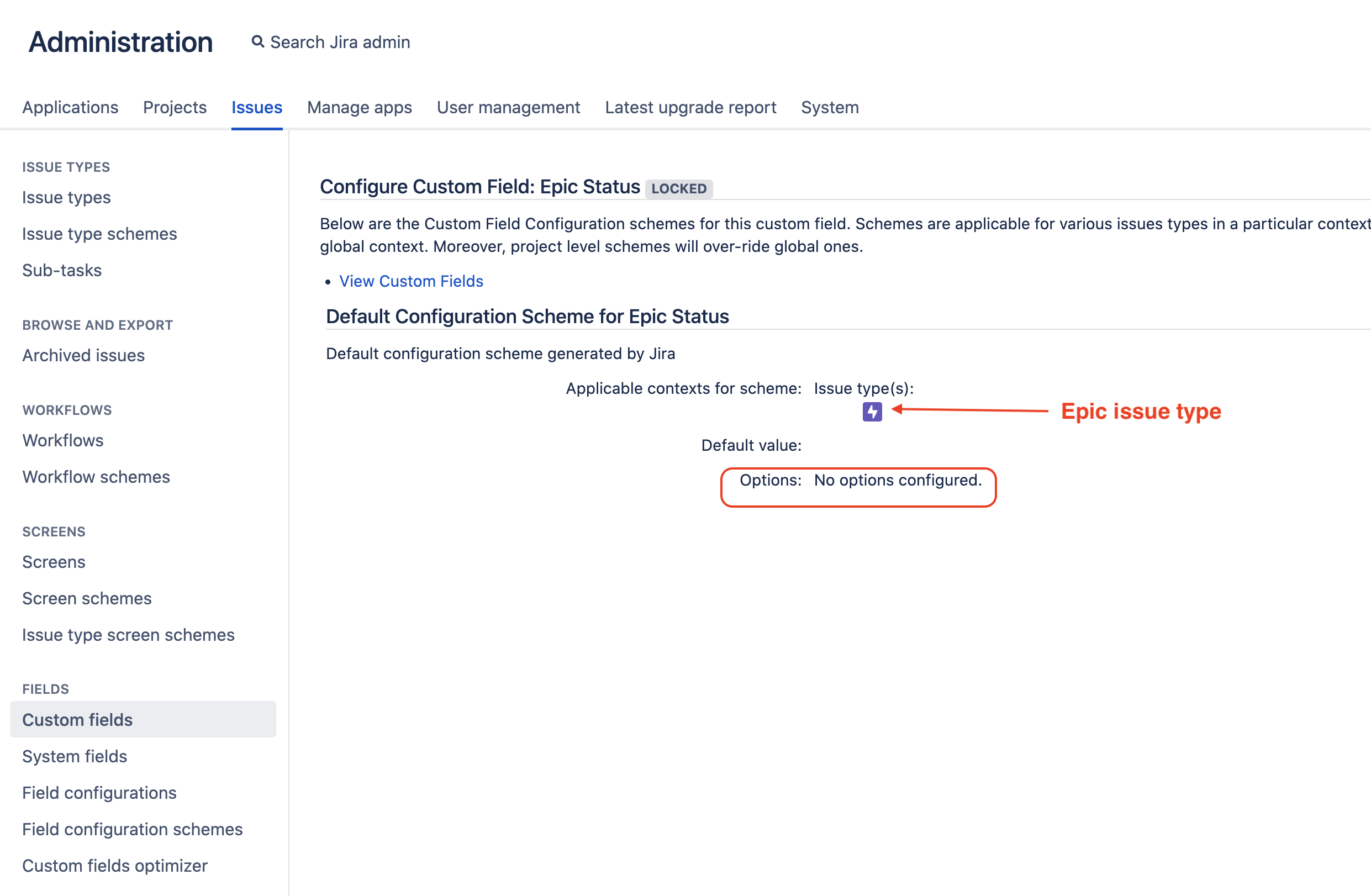This screenshot has width=1371, height=896.
Task: Click the purple Epic issue type icon
Action: [872, 412]
